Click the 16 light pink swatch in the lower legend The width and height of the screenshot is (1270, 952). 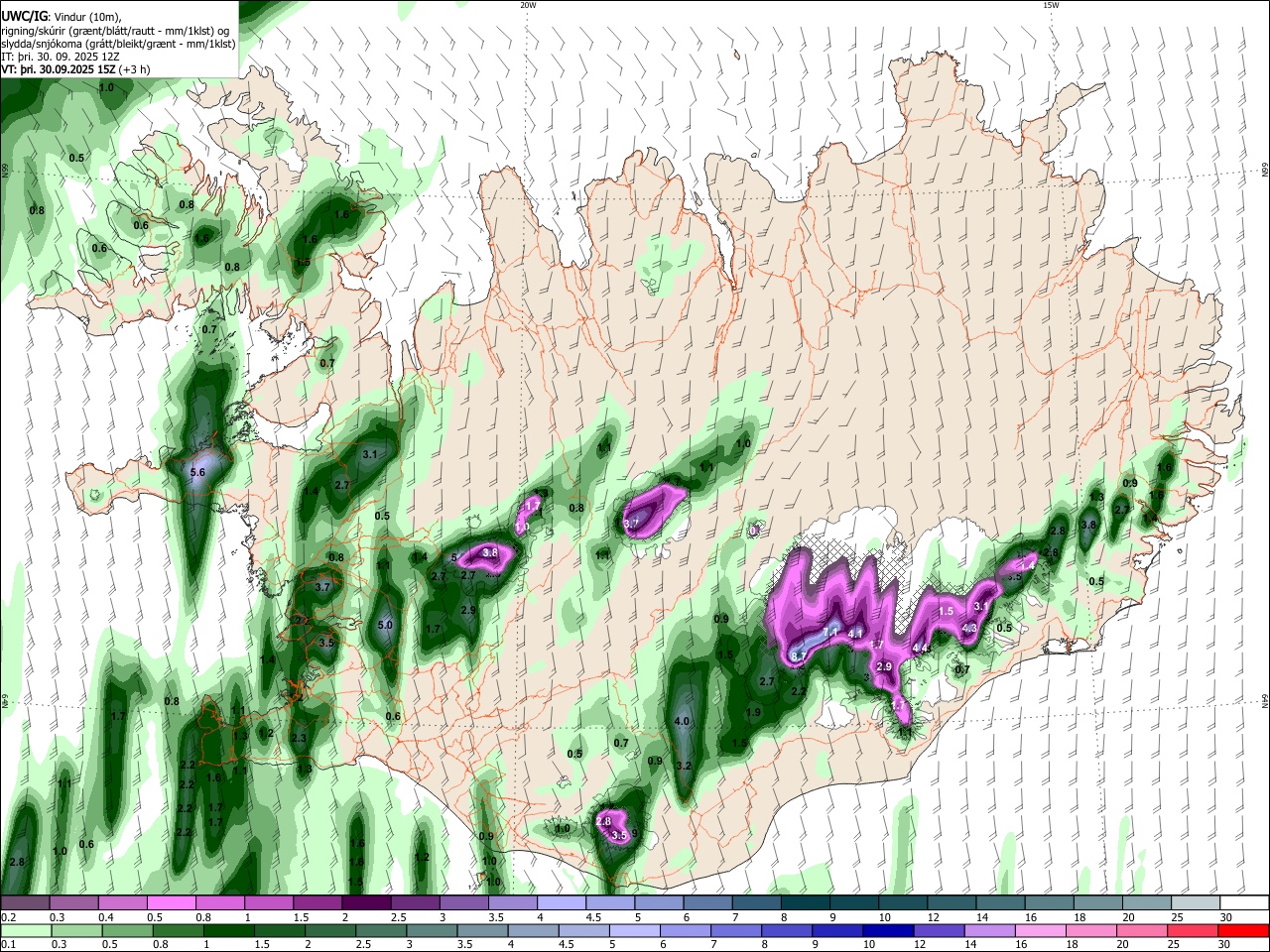tap(1039, 930)
